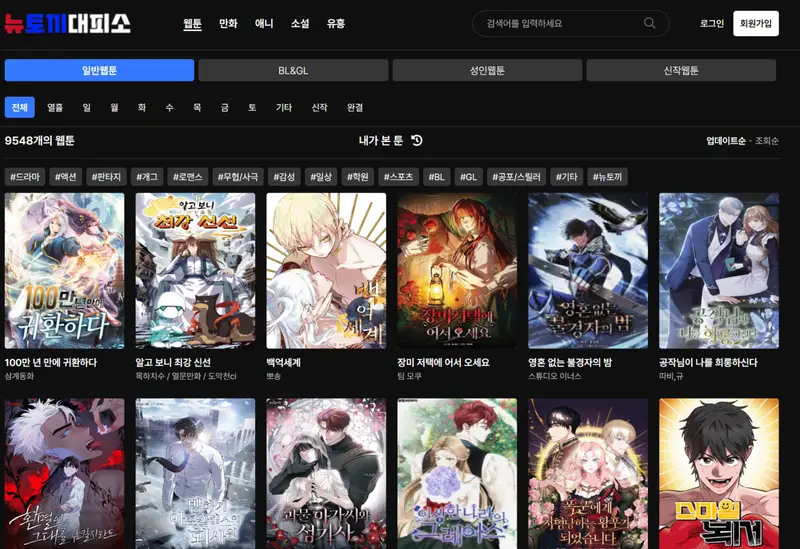The height and width of the screenshot is (549, 800).
Task: Select the 열흘 filter
Action: point(55,107)
